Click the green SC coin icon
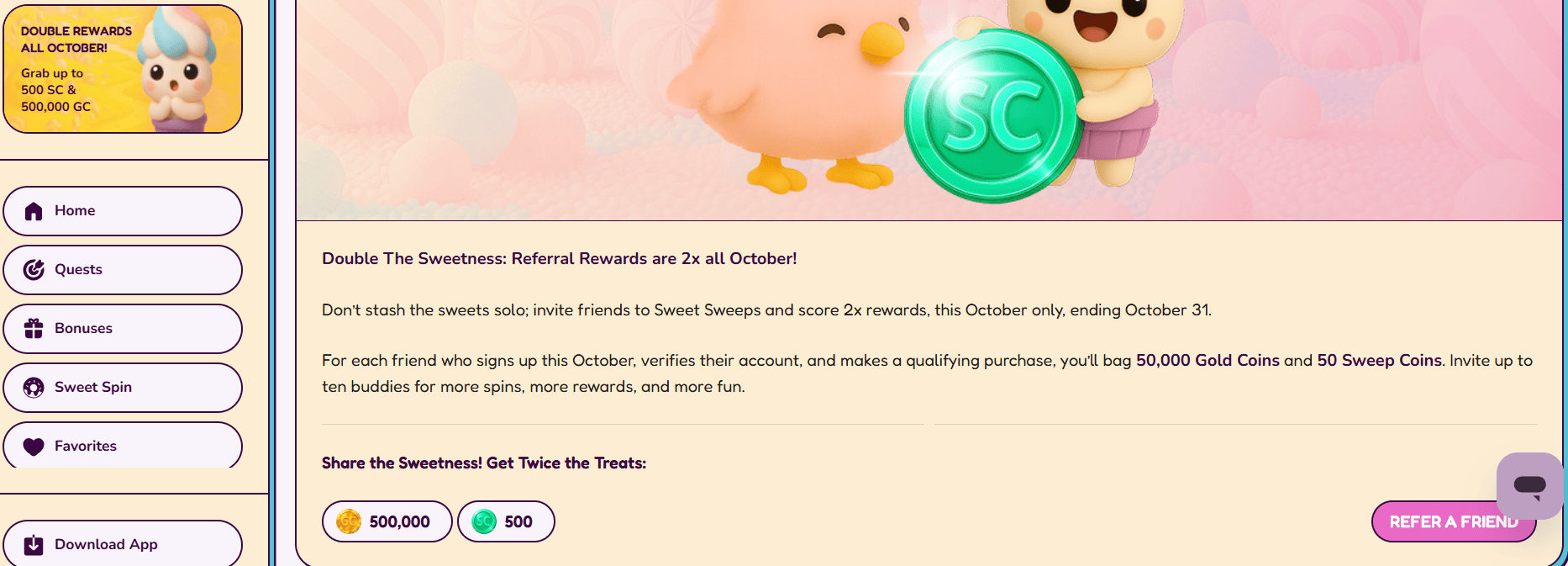1568x566 pixels. pos(485,521)
